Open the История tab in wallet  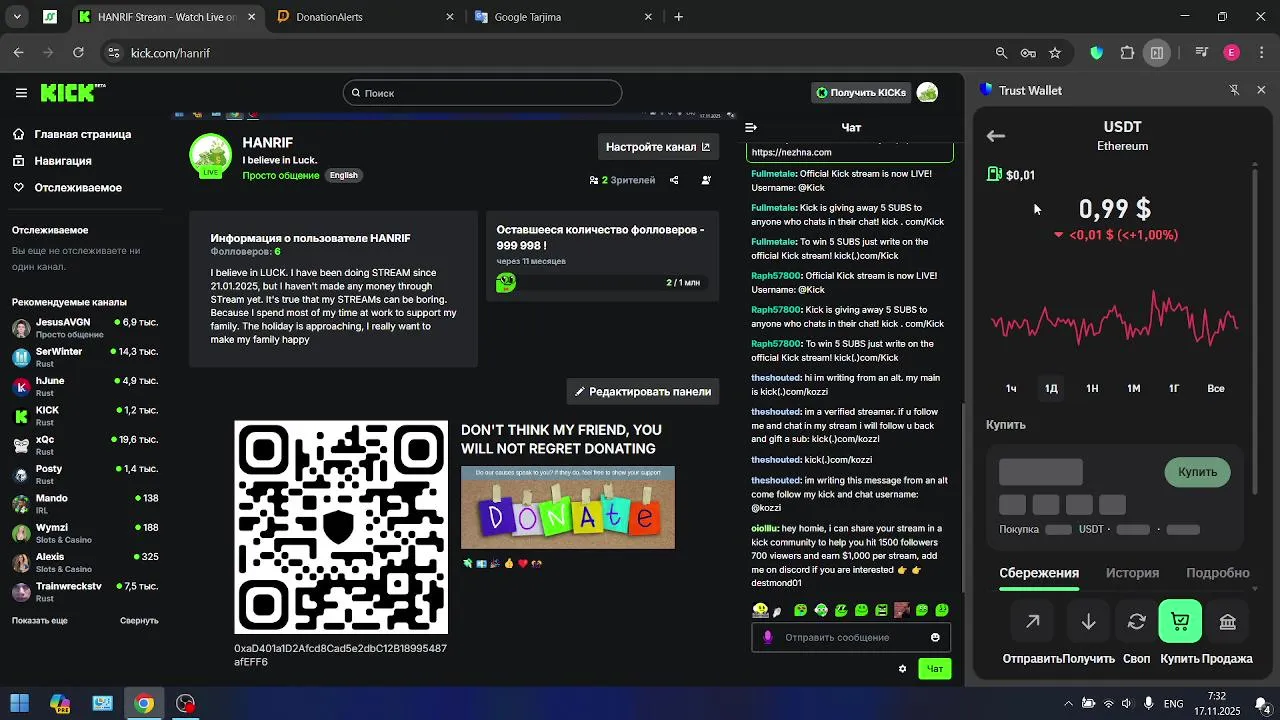pyautogui.click(x=1132, y=573)
